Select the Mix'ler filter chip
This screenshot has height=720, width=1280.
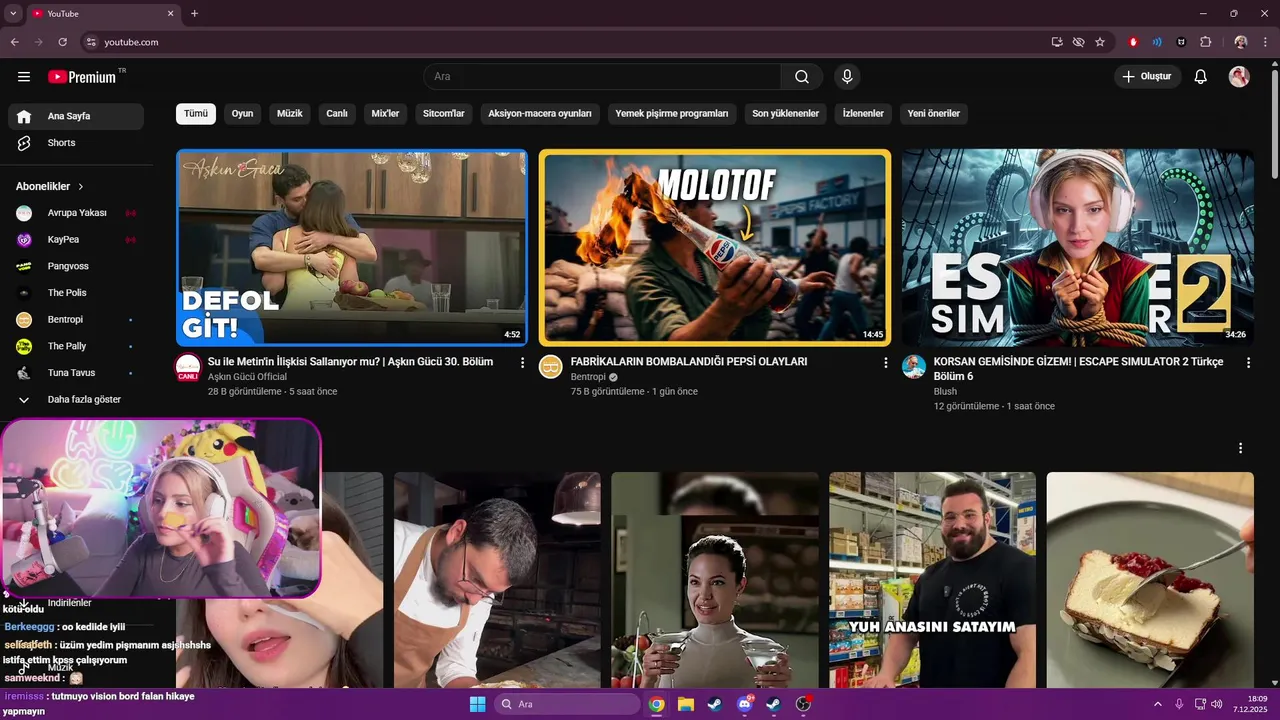point(385,114)
